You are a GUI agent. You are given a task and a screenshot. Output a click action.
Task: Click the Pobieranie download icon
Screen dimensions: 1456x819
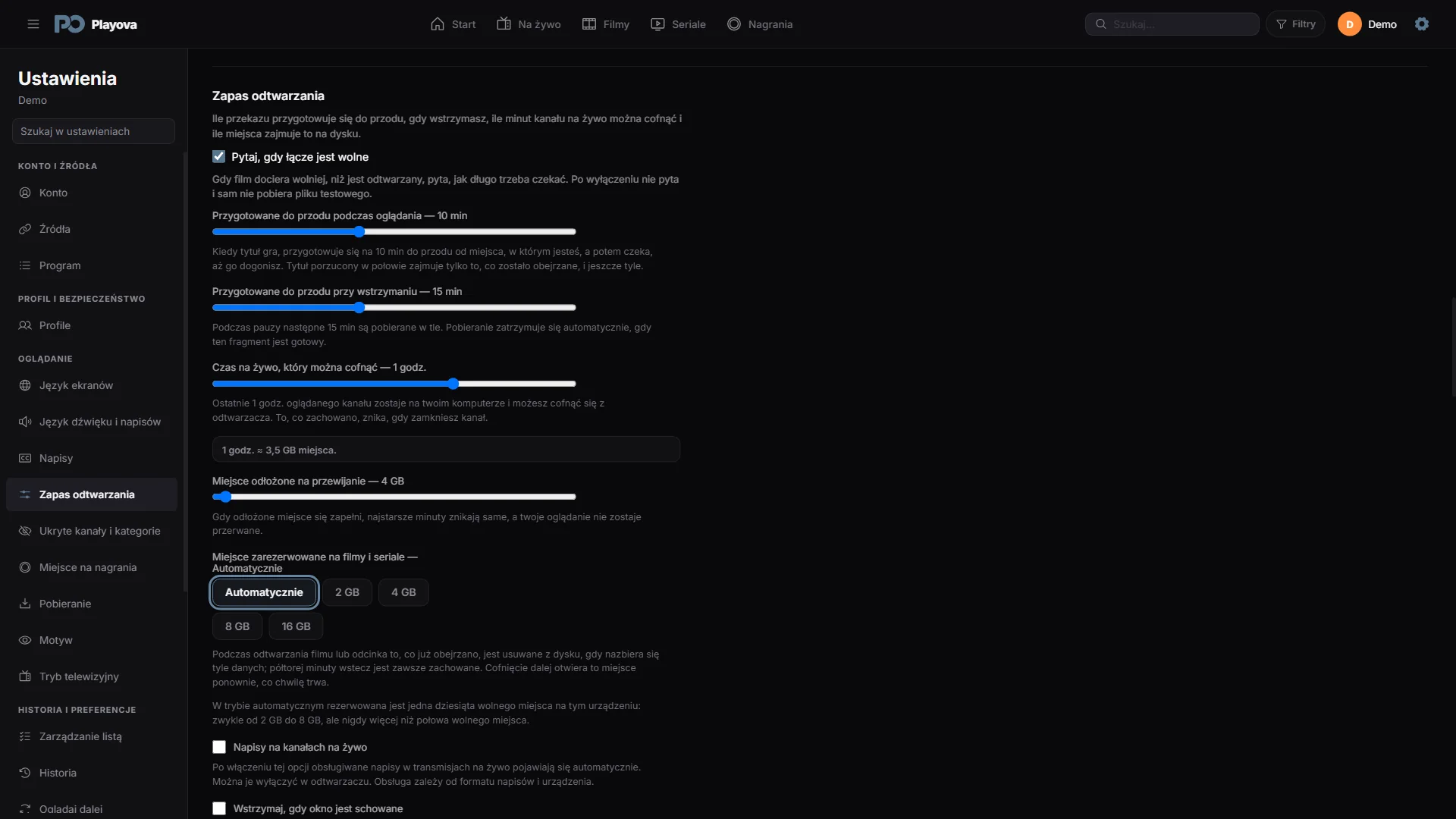25,604
